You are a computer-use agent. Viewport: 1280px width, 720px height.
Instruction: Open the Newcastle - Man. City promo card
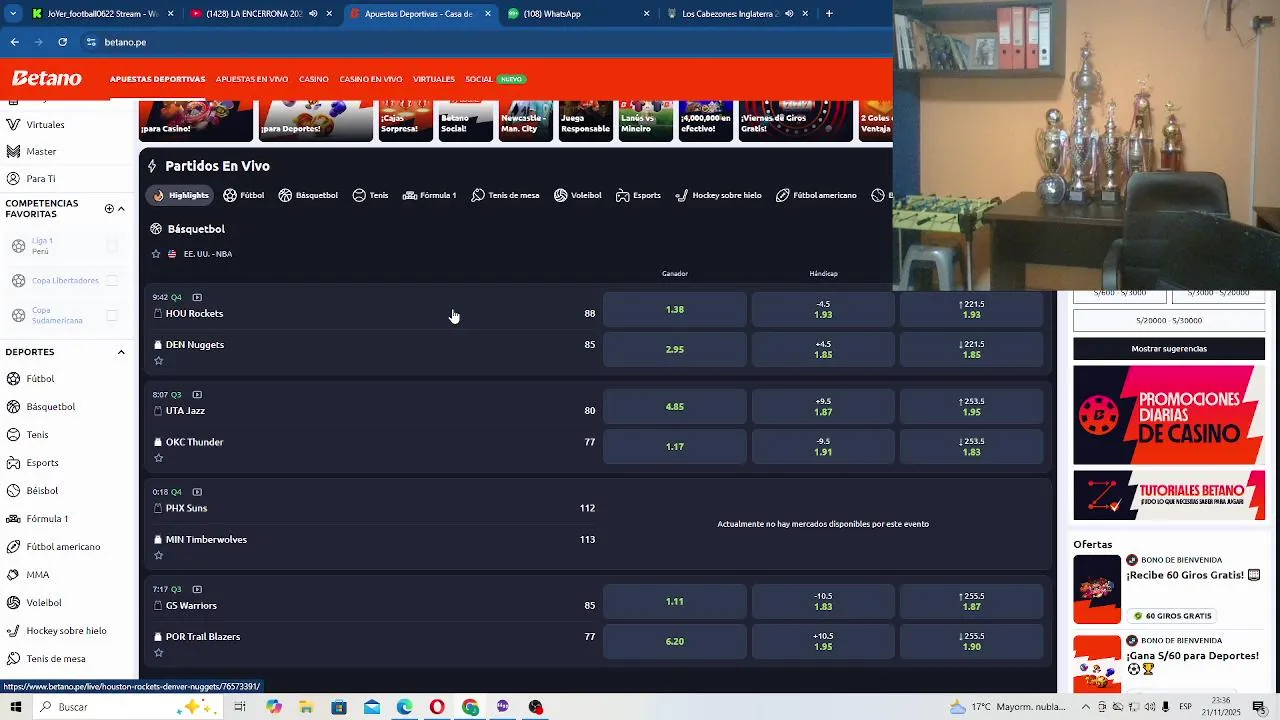pos(525,121)
